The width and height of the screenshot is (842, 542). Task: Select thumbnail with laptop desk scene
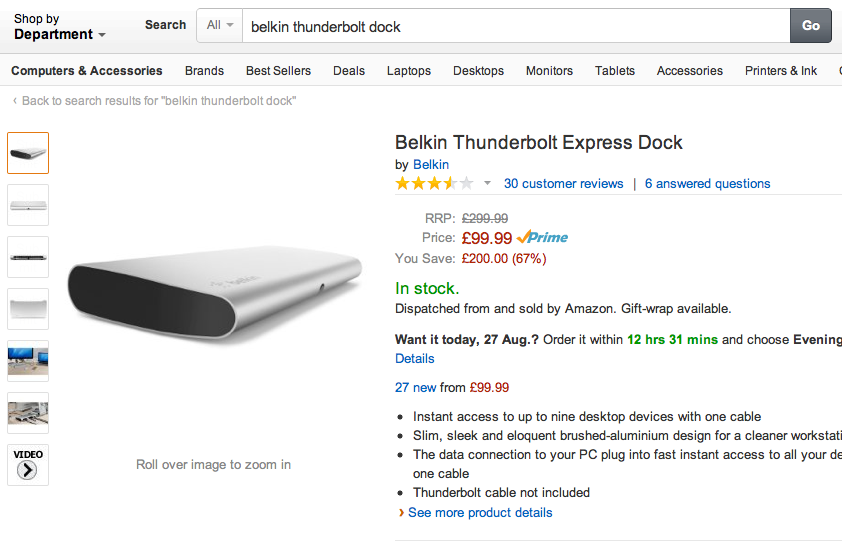pyautogui.click(x=28, y=413)
